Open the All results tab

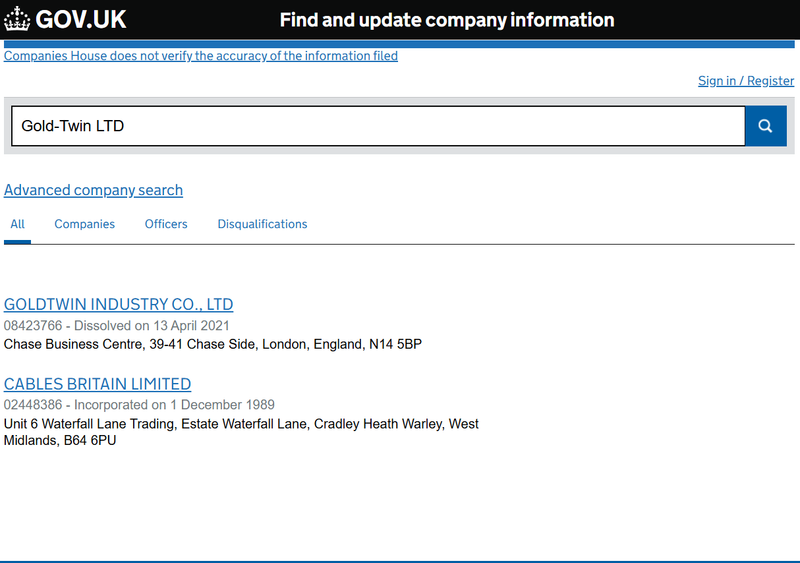tap(17, 224)
